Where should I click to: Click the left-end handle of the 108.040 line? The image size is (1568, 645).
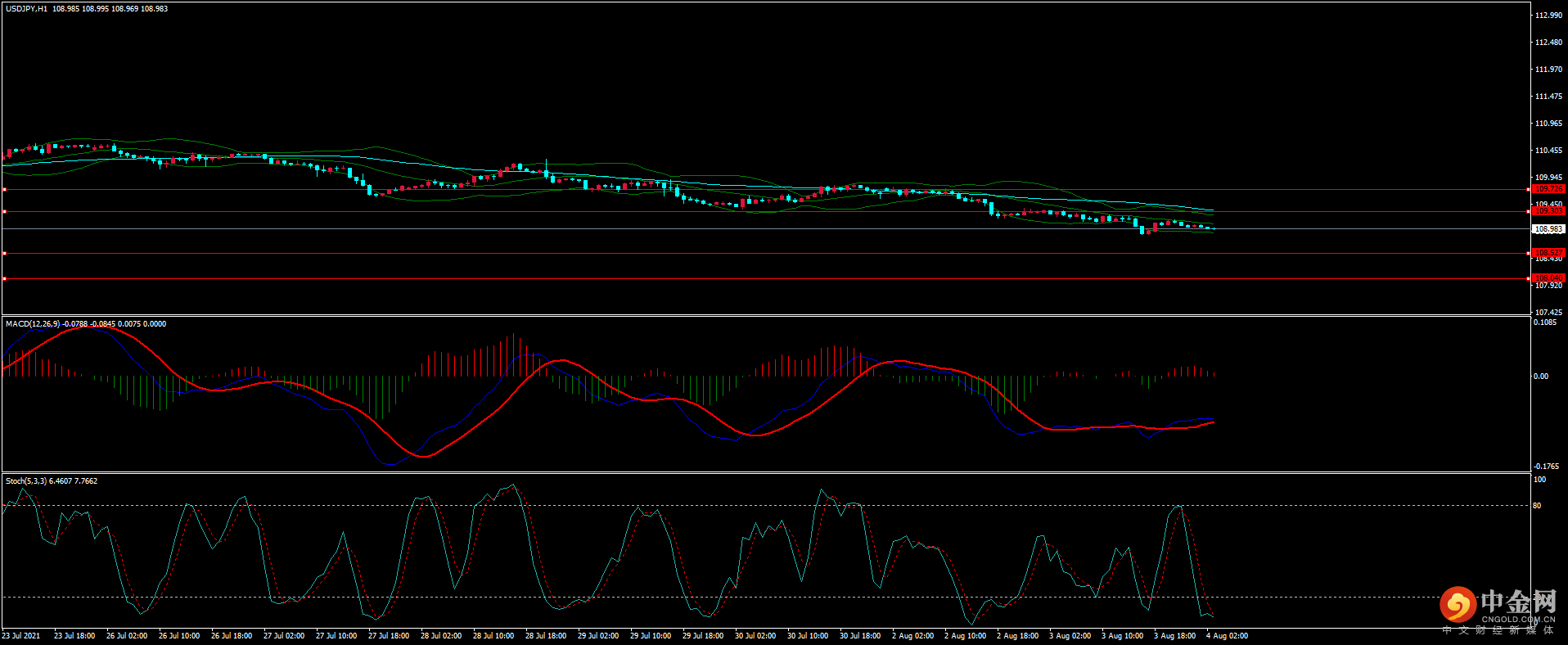pos(4,279)
